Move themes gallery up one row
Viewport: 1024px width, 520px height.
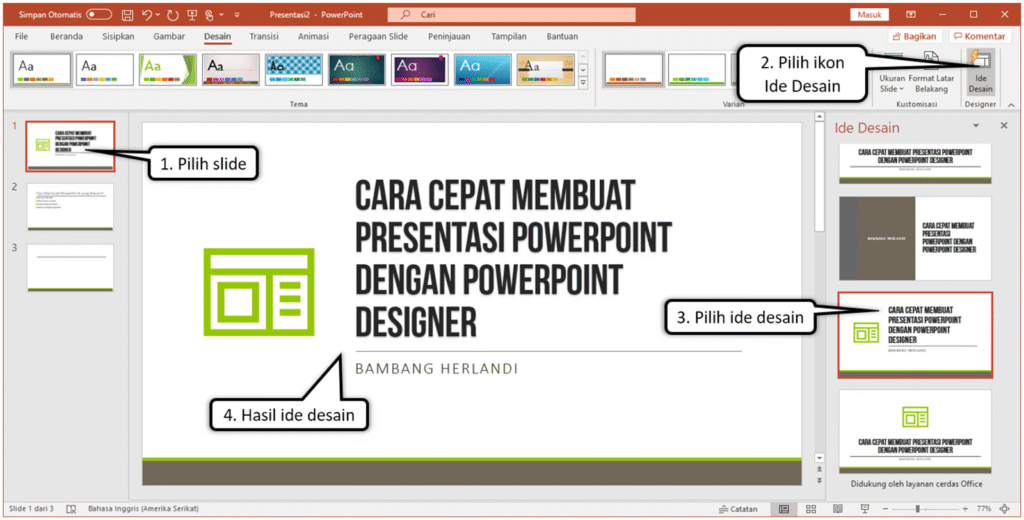[583, 57]
